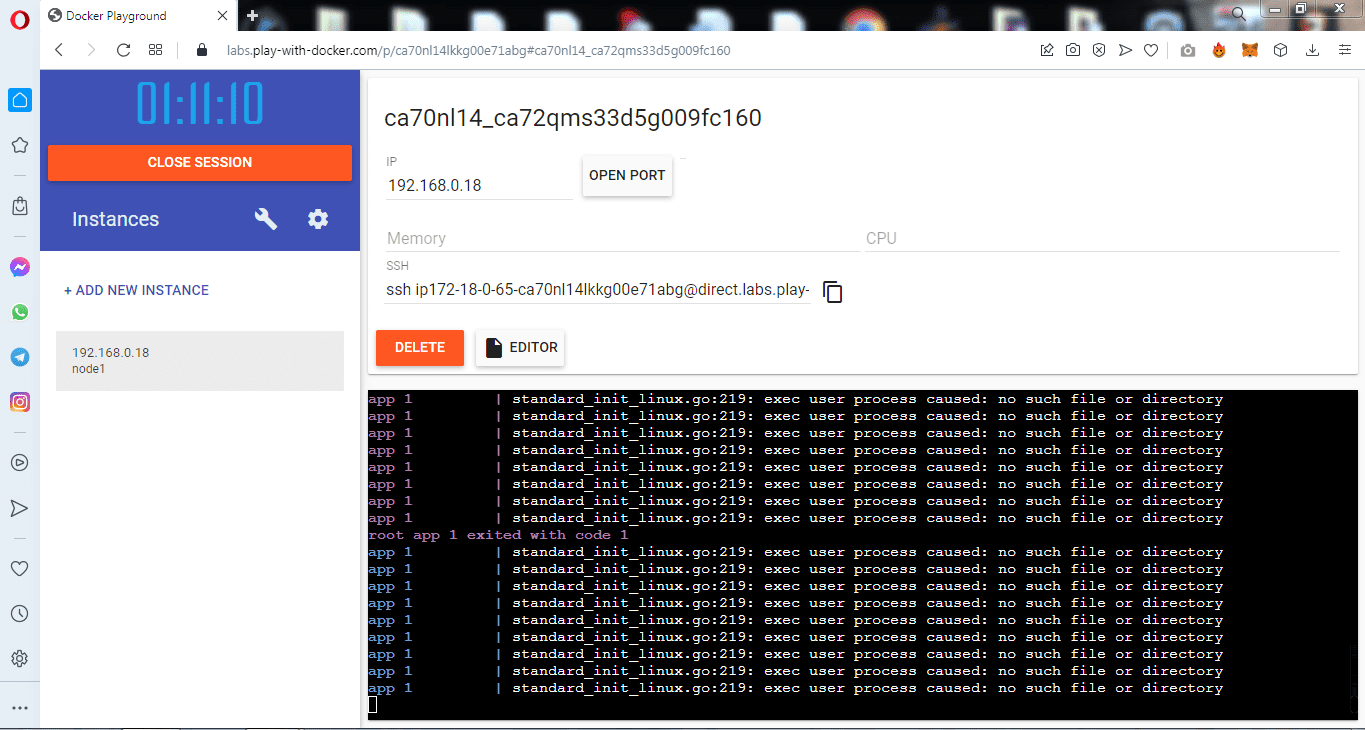The width and height of the screenshot is (1365, 730).
Task: Open a new tab with plus icon
Action: click(252, 15)
